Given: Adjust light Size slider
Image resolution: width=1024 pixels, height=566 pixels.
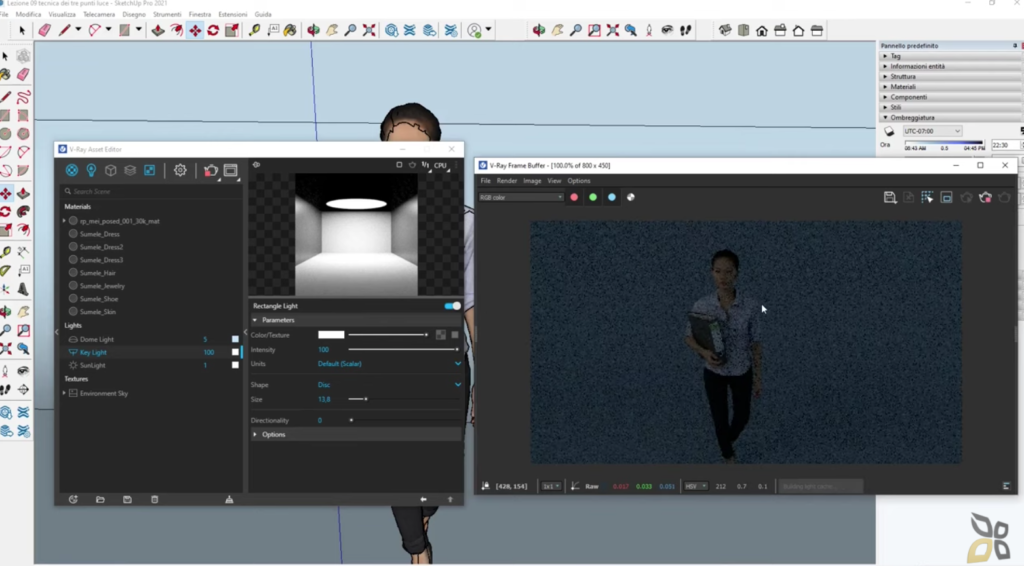Looking at the screenshot, I should click(x=403, y=399).
